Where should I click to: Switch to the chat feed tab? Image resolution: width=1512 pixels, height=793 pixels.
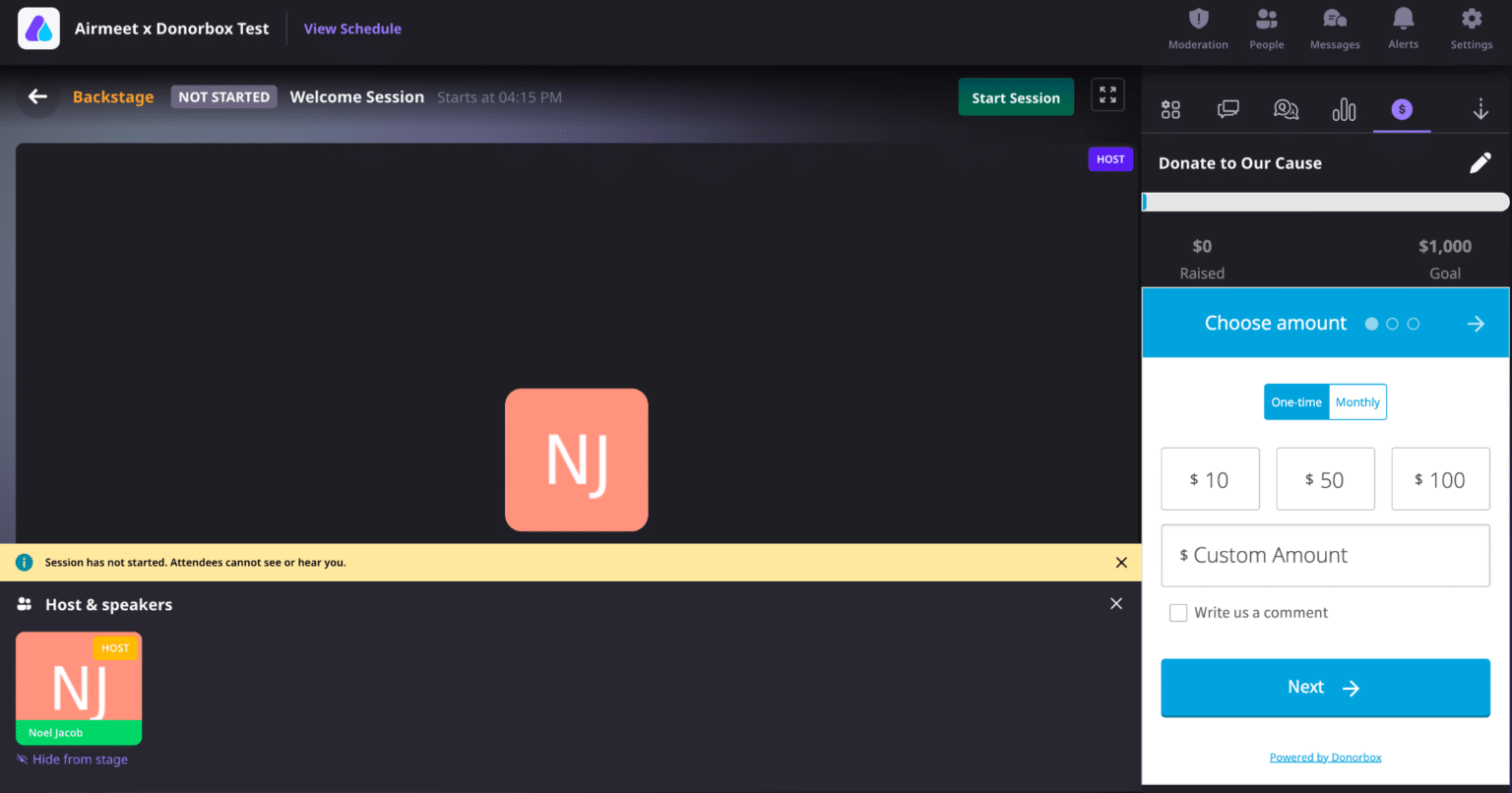1228,110
